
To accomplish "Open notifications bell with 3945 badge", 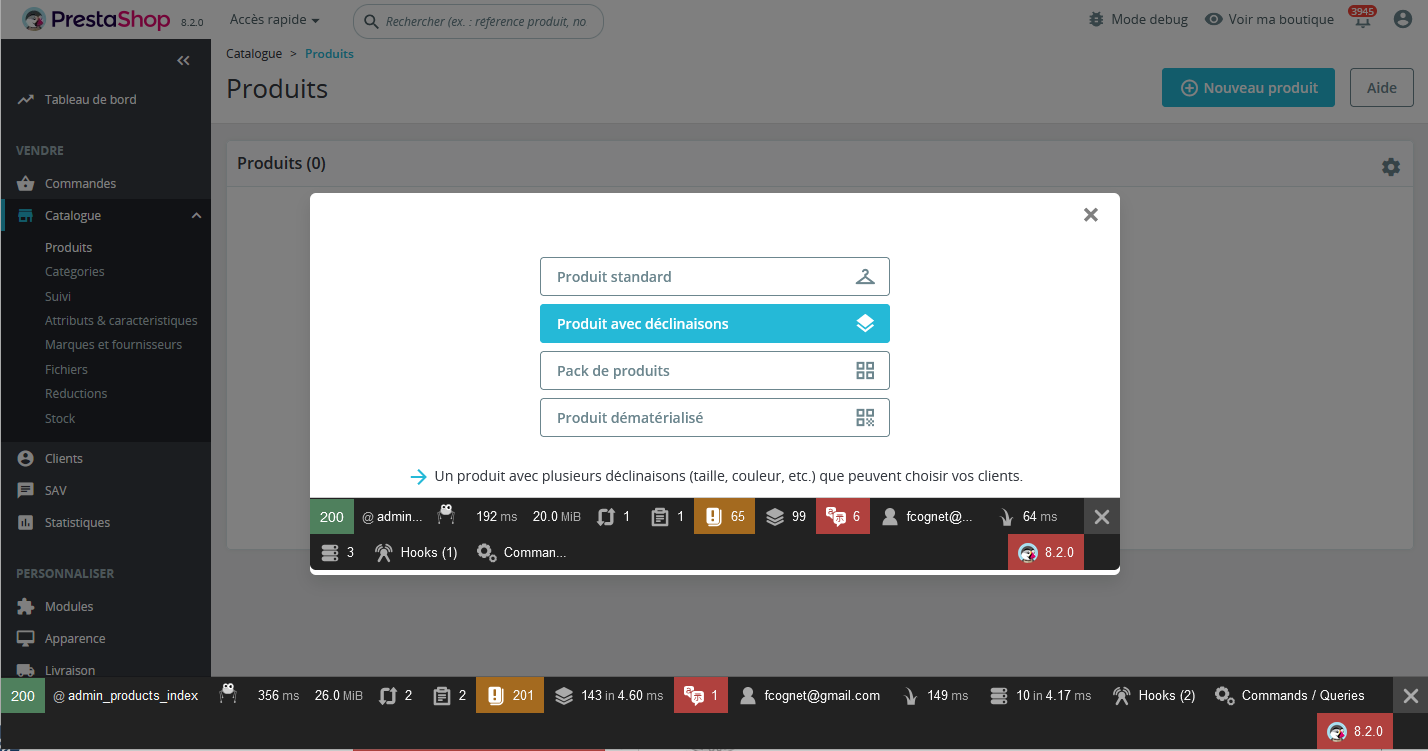I will pos(1361,19).
